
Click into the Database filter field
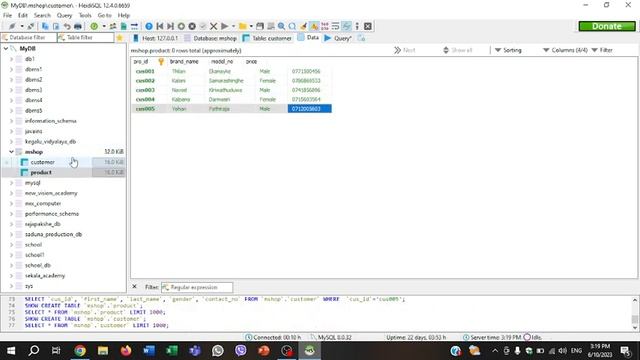[x=29, y=38]
